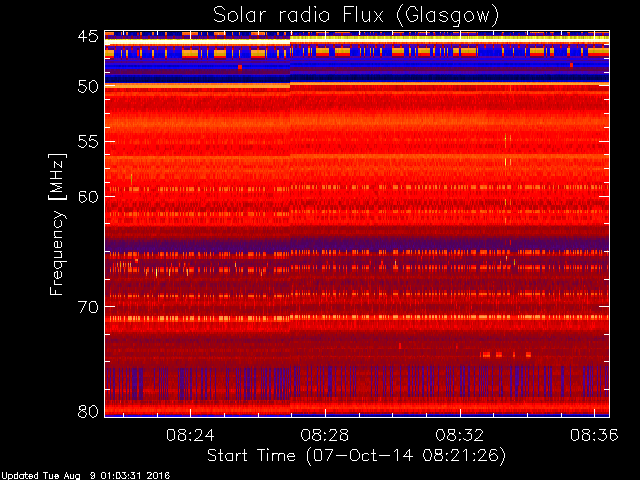Click the 08:32 time tick label
The width and height of the screenshot is (640, 480).
(x=460, y=435)
